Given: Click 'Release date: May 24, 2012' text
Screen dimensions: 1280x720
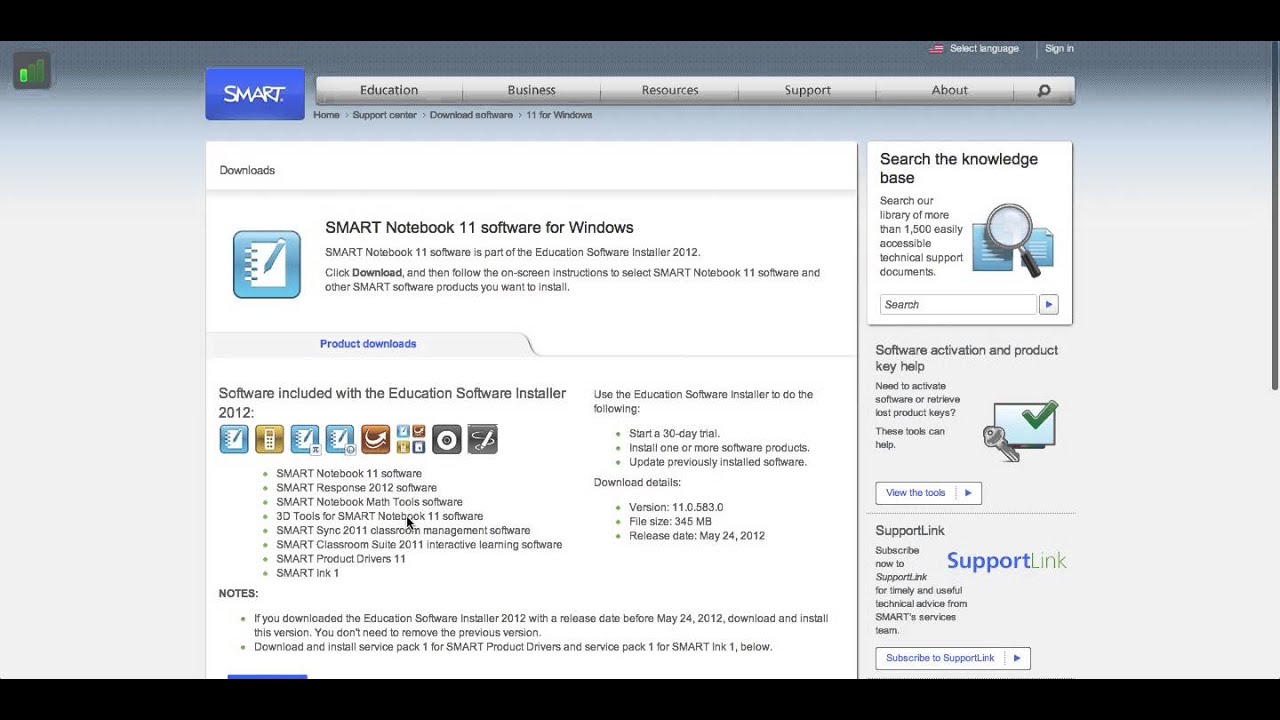Looking at the screenshot, I should pos(697,536).
